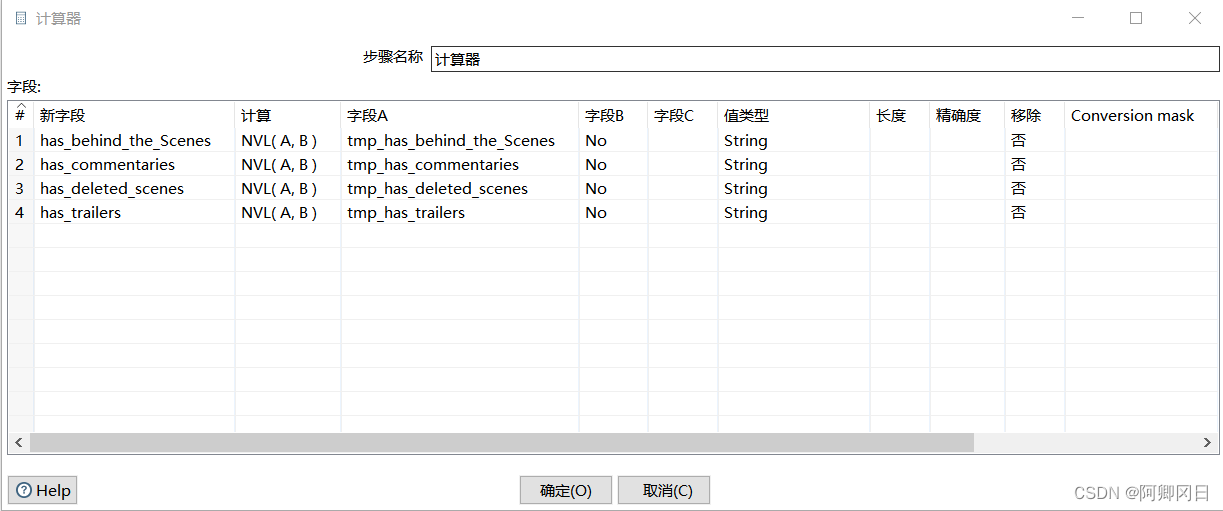Click the Conversion mask column header
The height and width of the screenshot is (511, 1223).
coord(1132,115)
